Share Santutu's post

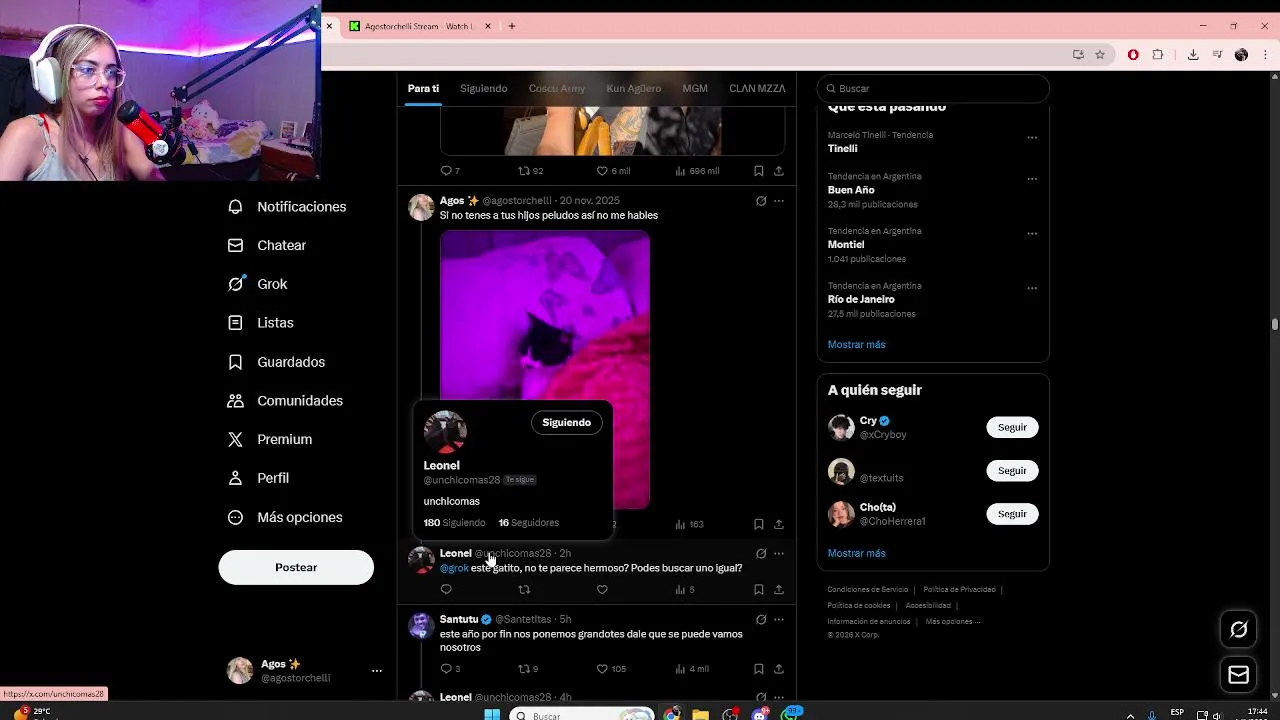[778, 669]
